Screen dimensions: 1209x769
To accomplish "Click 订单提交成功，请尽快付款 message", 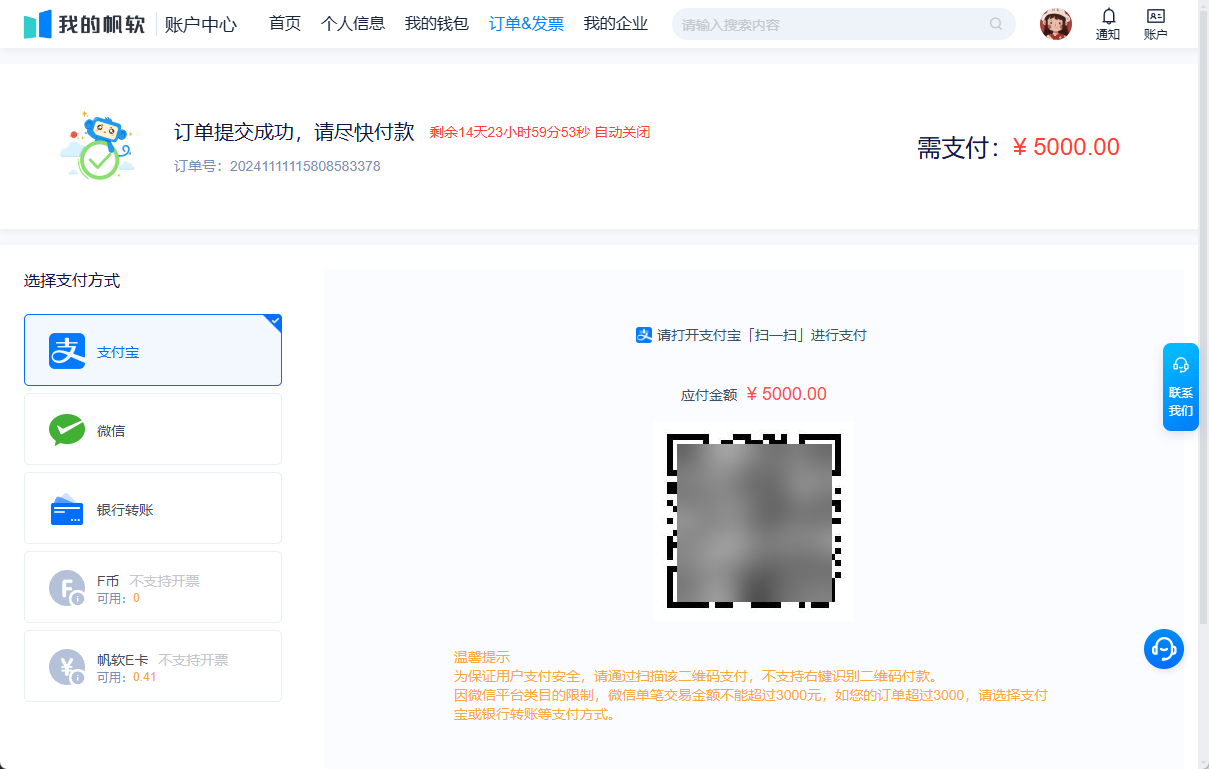I will [x=294, y=132].
